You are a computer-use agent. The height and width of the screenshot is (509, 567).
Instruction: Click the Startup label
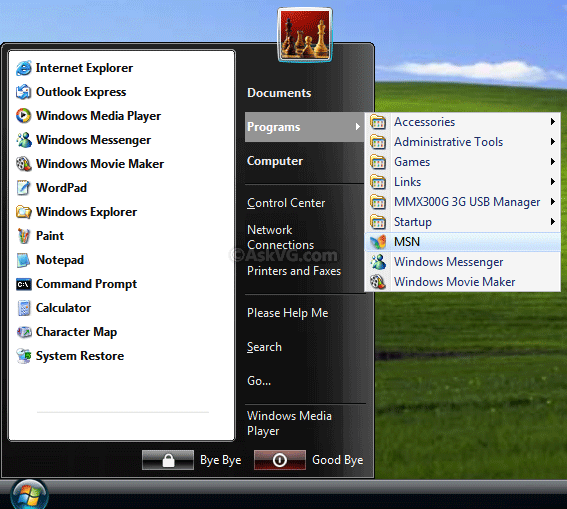click(x=413, y=222)
